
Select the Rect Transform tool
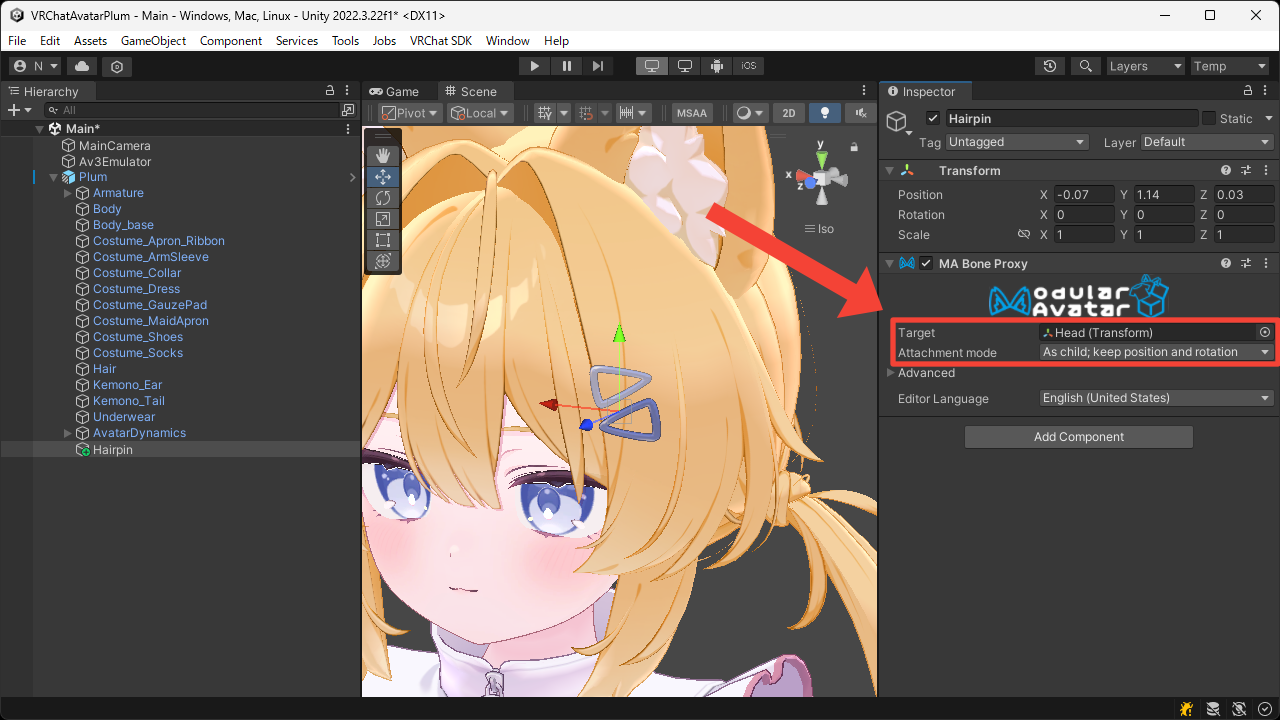tap(383, 240)
